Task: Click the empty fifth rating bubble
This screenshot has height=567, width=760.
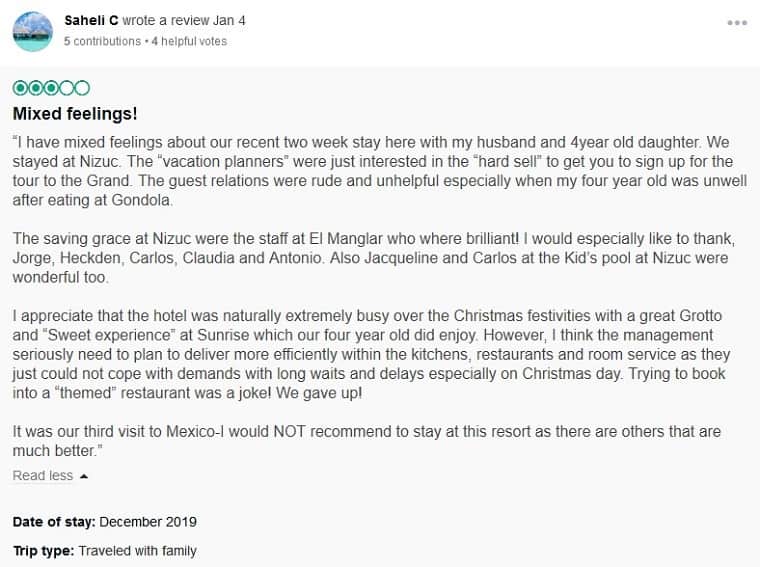Action: pyautogui.click(x=82, y=88)
